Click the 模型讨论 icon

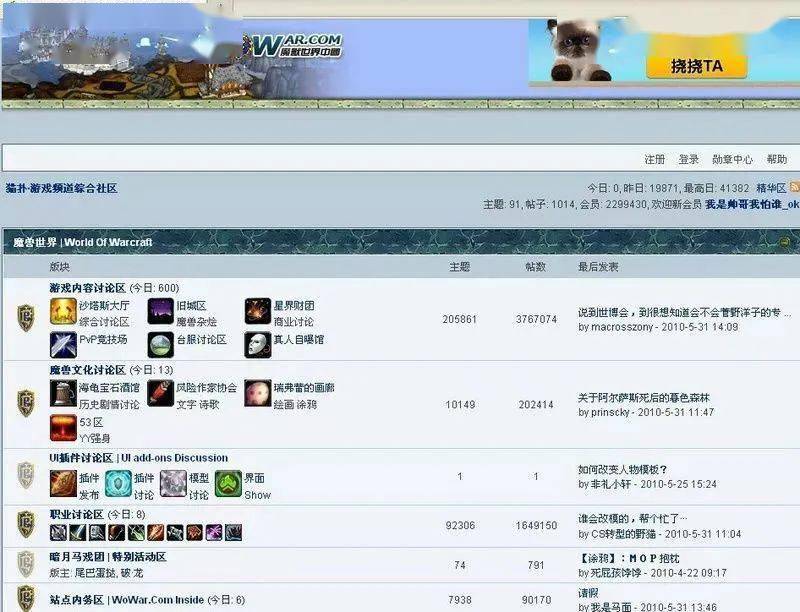click(x=173, y=483)
